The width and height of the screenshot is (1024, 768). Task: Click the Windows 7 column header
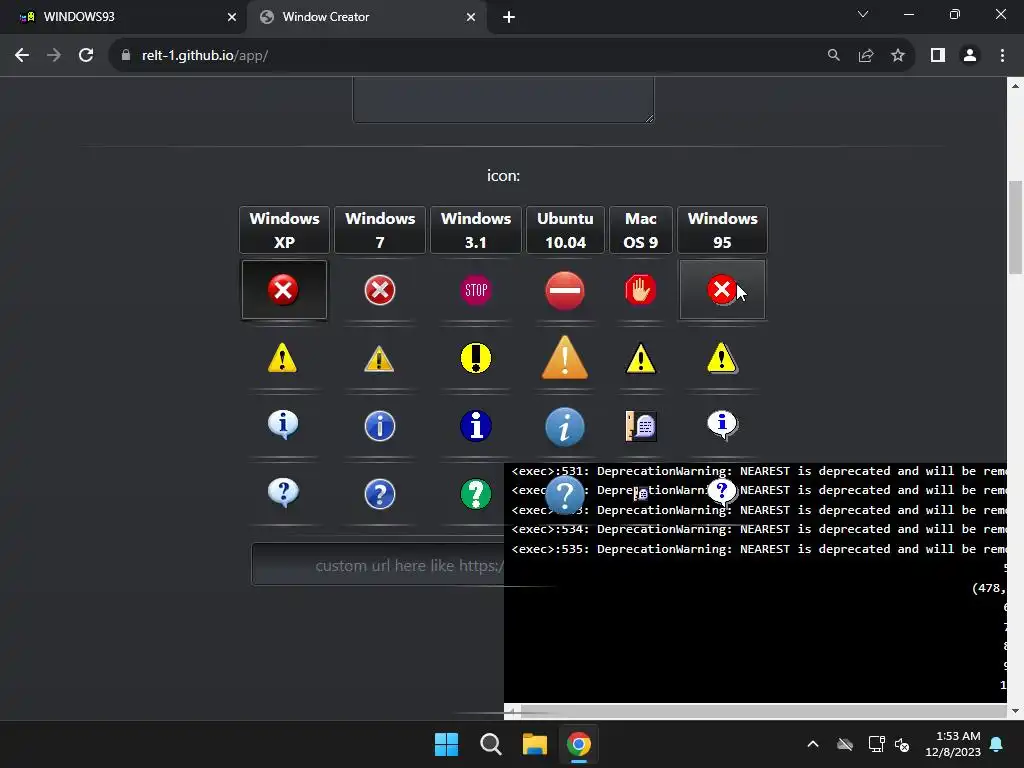pyautogui.click(x=379, y=230)
